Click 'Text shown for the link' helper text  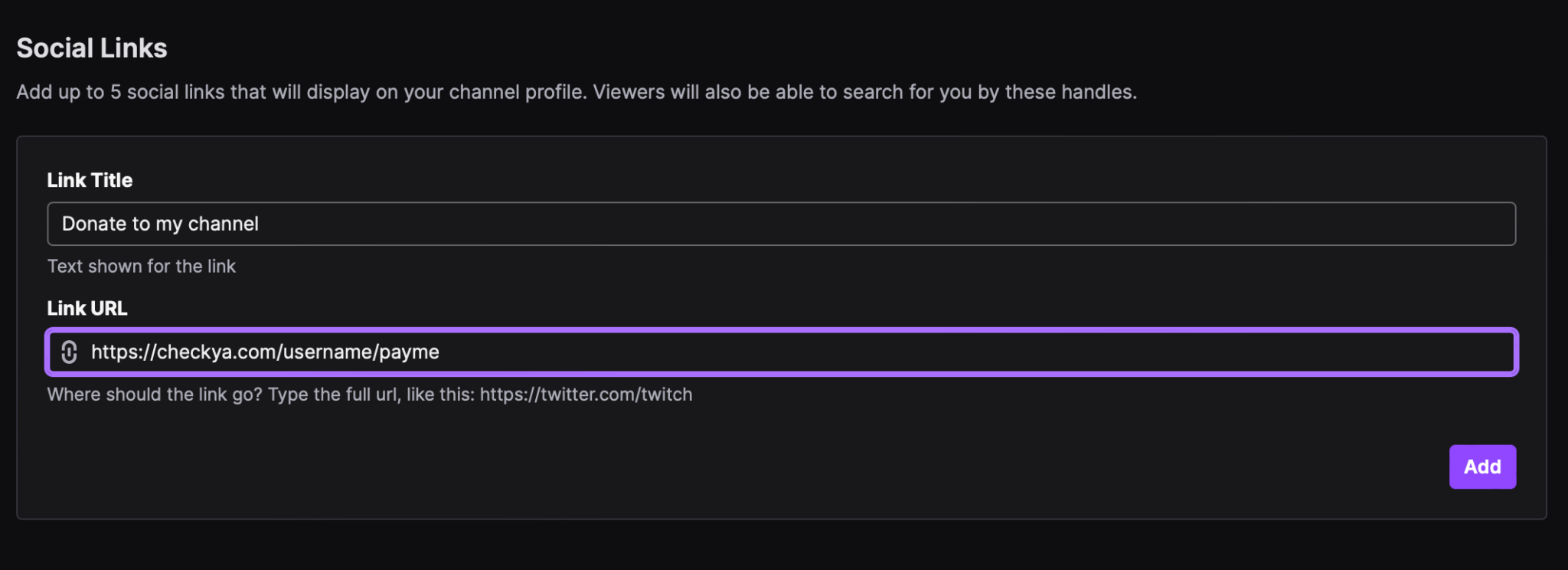click(x=141, y=266)
